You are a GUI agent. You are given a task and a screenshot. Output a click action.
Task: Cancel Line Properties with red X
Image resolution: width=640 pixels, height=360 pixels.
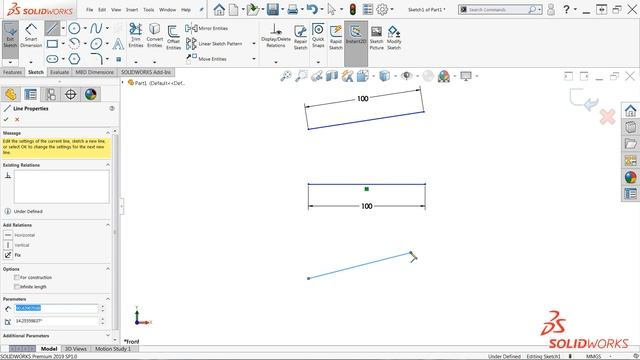17,120
